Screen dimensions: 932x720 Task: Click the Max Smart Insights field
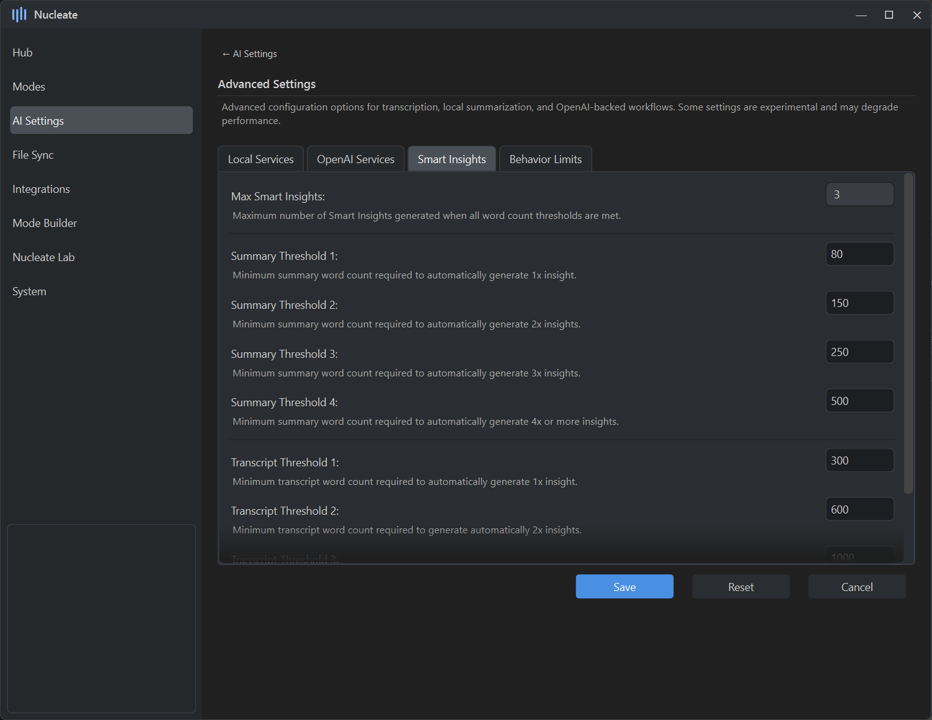859,195
